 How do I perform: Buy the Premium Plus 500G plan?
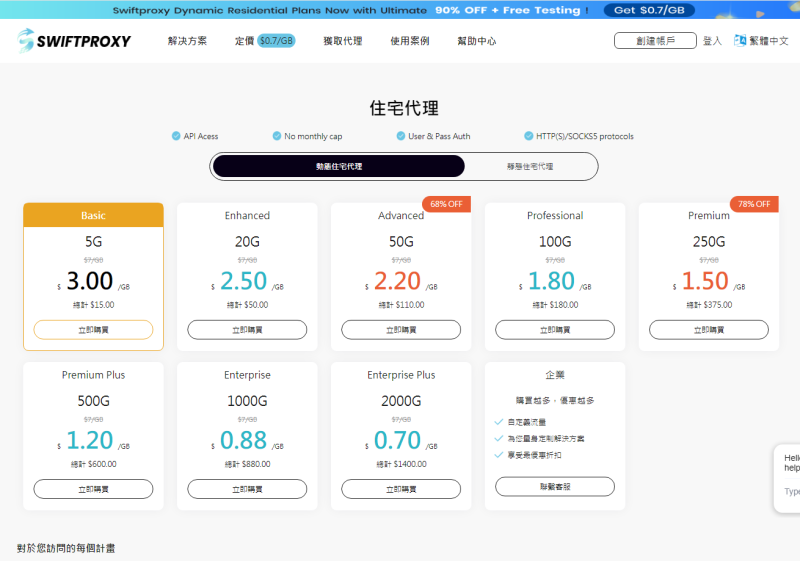(93, 489)
